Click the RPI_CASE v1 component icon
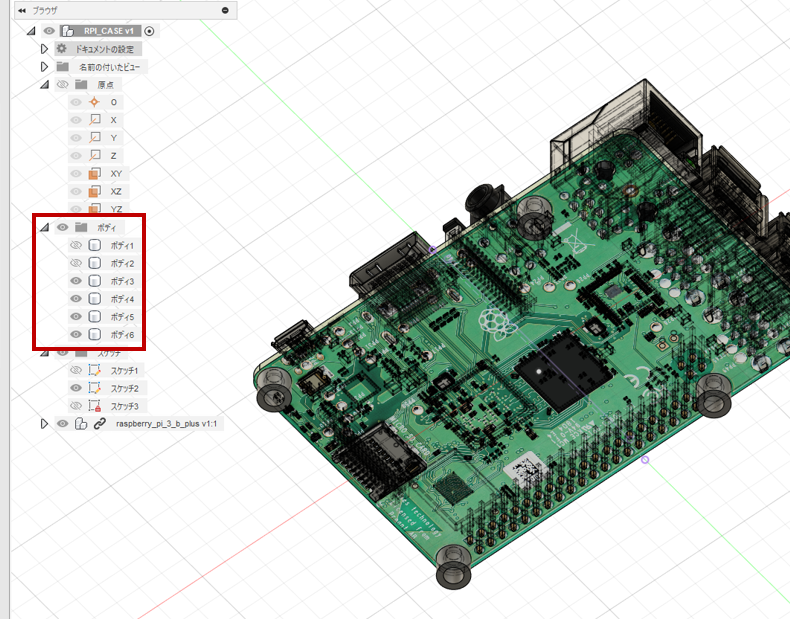 [x=68, y=31]
